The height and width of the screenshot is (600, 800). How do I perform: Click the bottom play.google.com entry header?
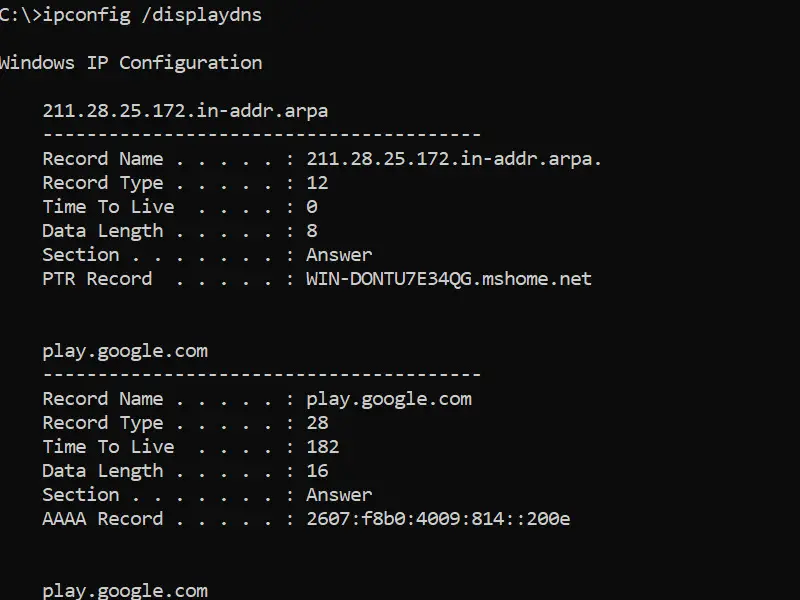[x=125, y=591]
